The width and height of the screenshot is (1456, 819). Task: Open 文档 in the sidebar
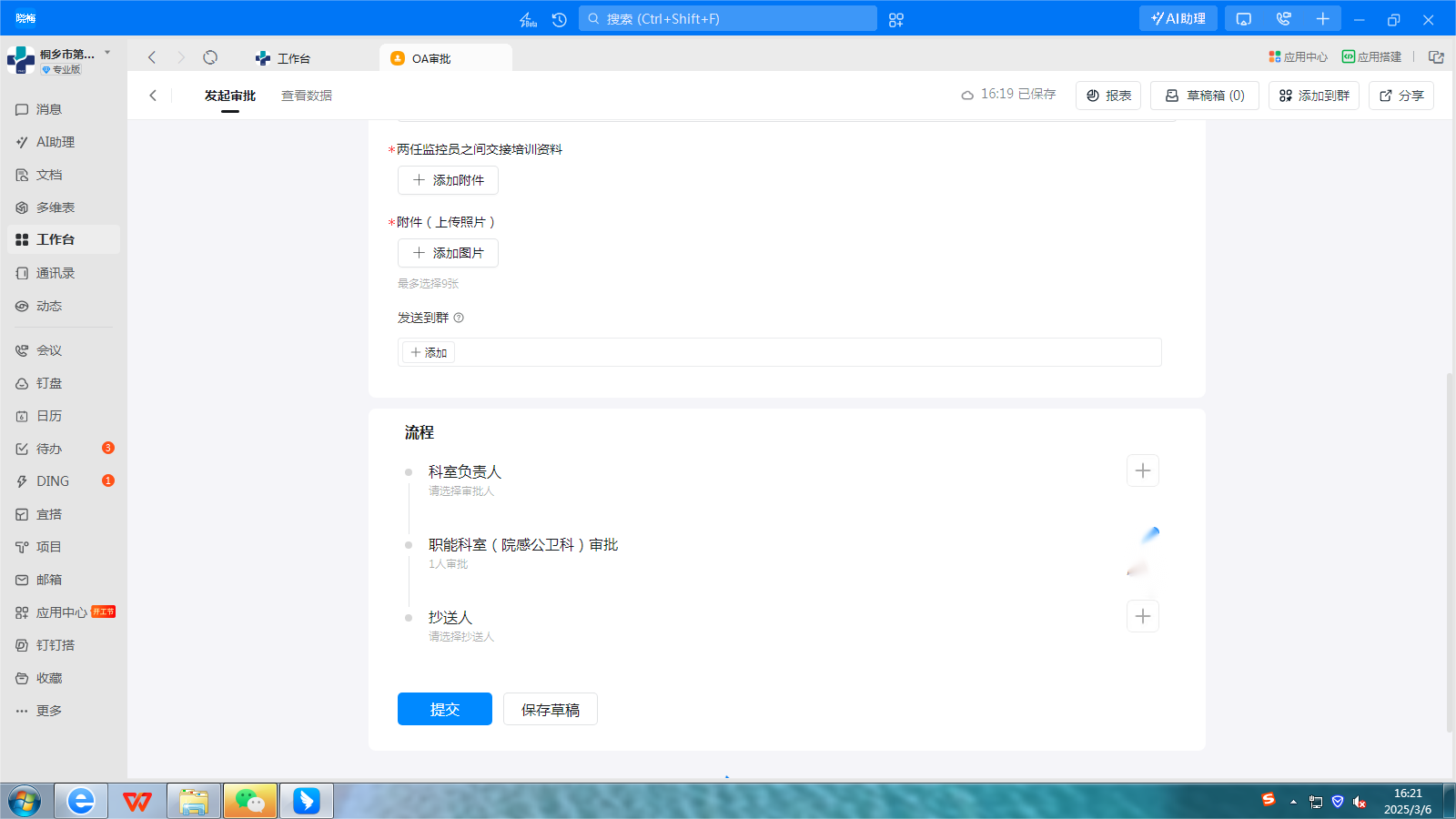47,174
